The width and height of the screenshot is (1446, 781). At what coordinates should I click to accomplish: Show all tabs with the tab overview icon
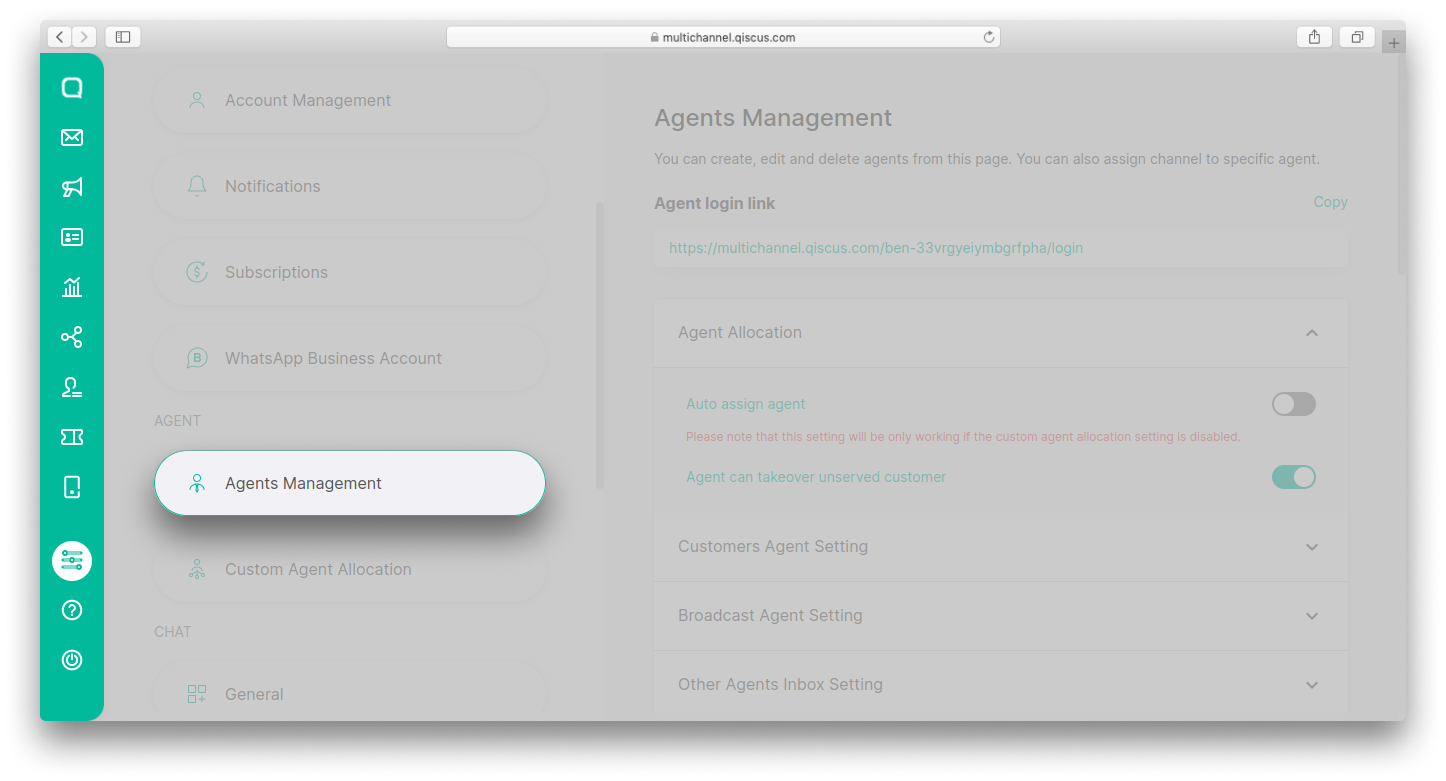pos(1357,37)
